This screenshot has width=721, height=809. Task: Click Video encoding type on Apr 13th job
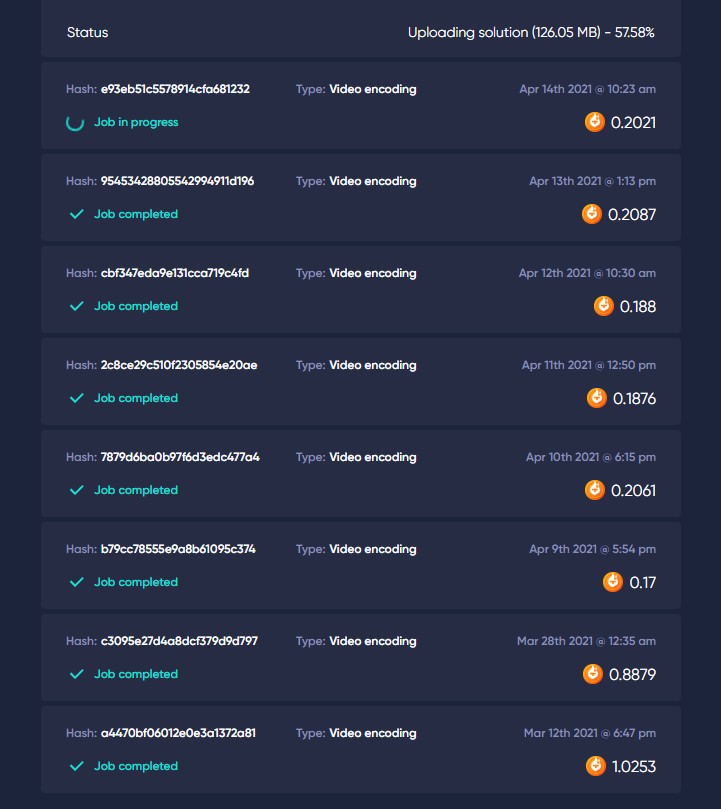pyautogui.click(x=373, y=181)
